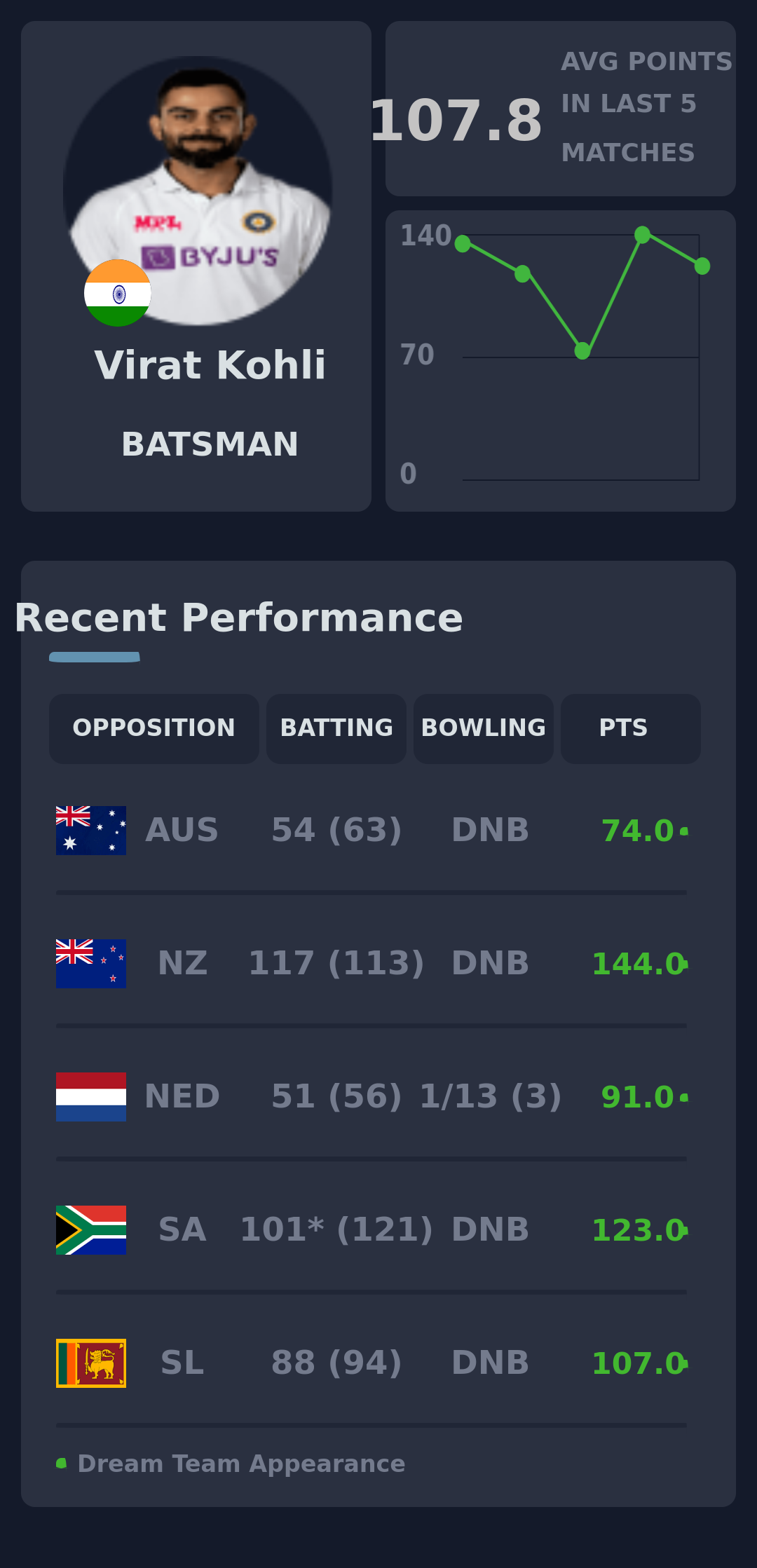The width and height of the screenshot is (757, 1568).
Task: Click the Netherlands flag icon
Action: [91, 1096]
